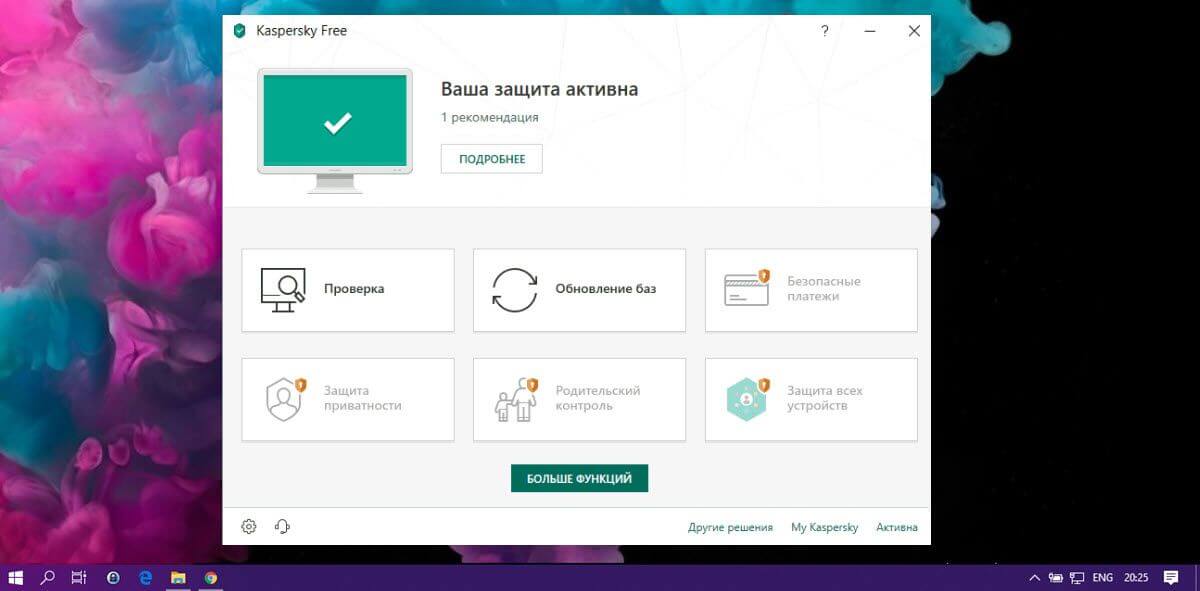Open the Windows Start menu
The height and width of the screenshot is (591, 1200).
(x=16, y=577)
